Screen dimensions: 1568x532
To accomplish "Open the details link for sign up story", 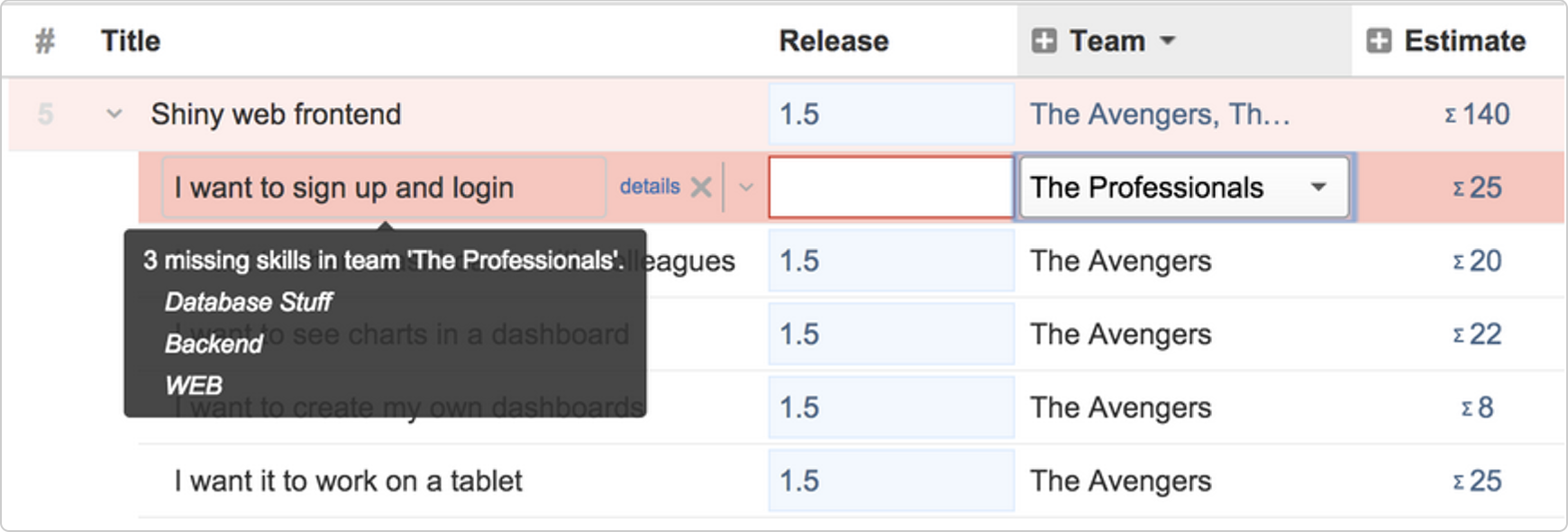I will point(650,186).
